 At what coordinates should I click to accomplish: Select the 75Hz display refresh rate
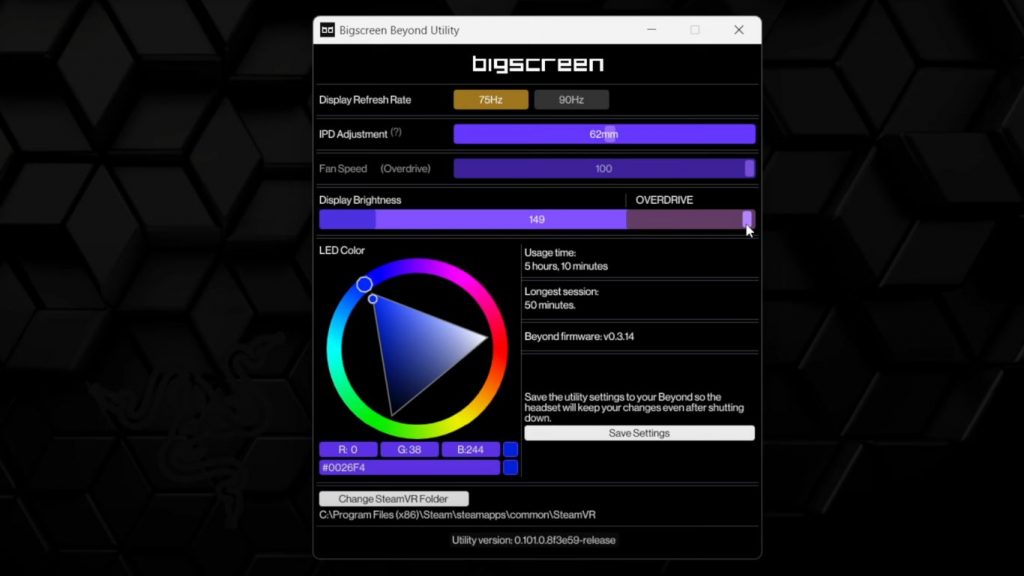[x=490, y=100]
